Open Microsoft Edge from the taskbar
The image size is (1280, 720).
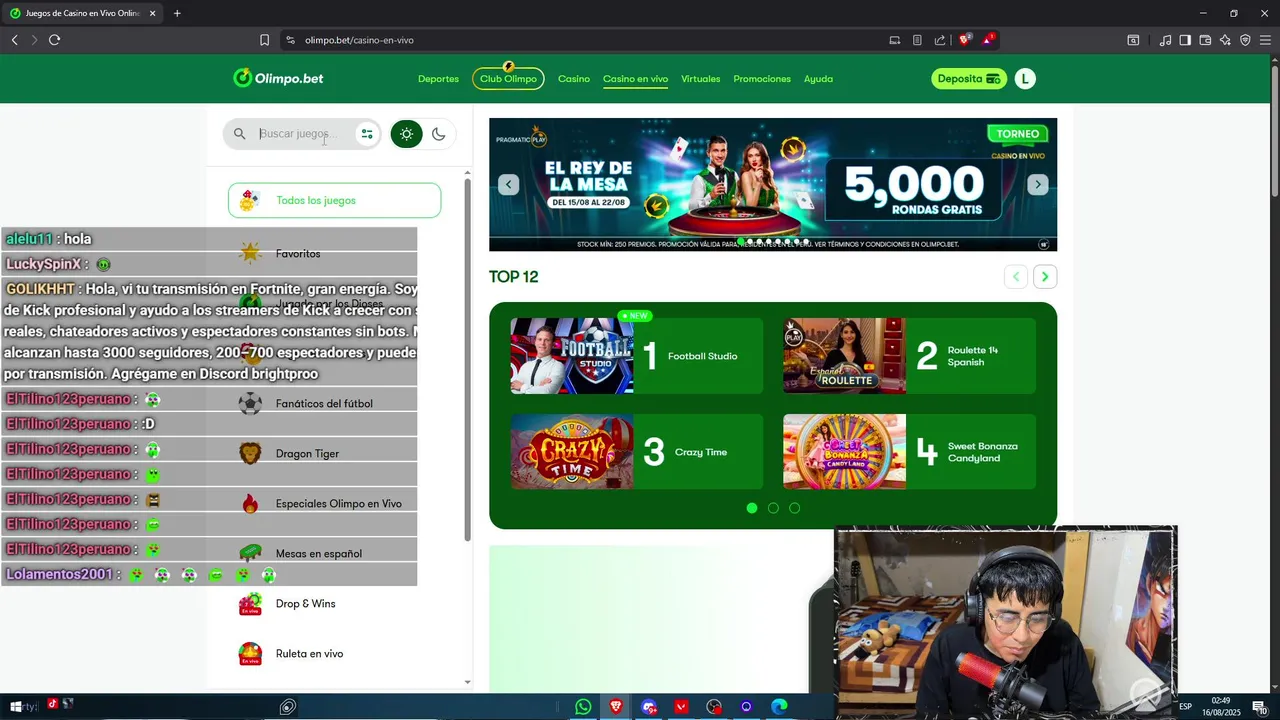(x=779, y=707)
